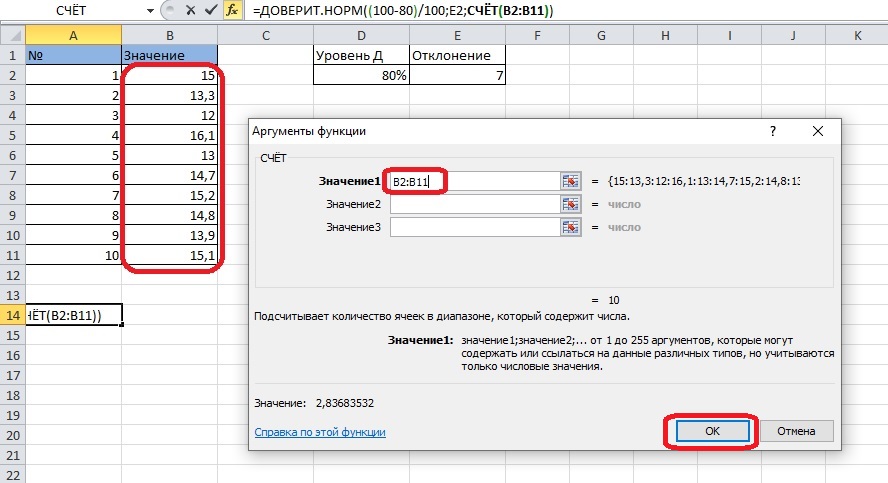Close the Аргументы функции dialog
Viewport: 888px width, 483px height.
[x=817, y=131]
